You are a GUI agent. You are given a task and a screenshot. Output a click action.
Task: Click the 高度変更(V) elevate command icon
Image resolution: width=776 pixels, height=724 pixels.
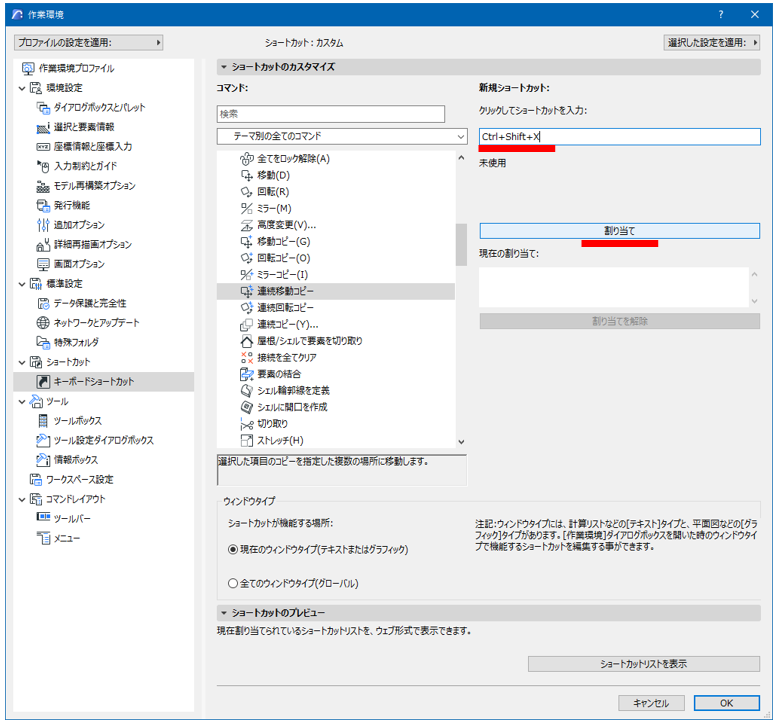[x=246, y=225]
